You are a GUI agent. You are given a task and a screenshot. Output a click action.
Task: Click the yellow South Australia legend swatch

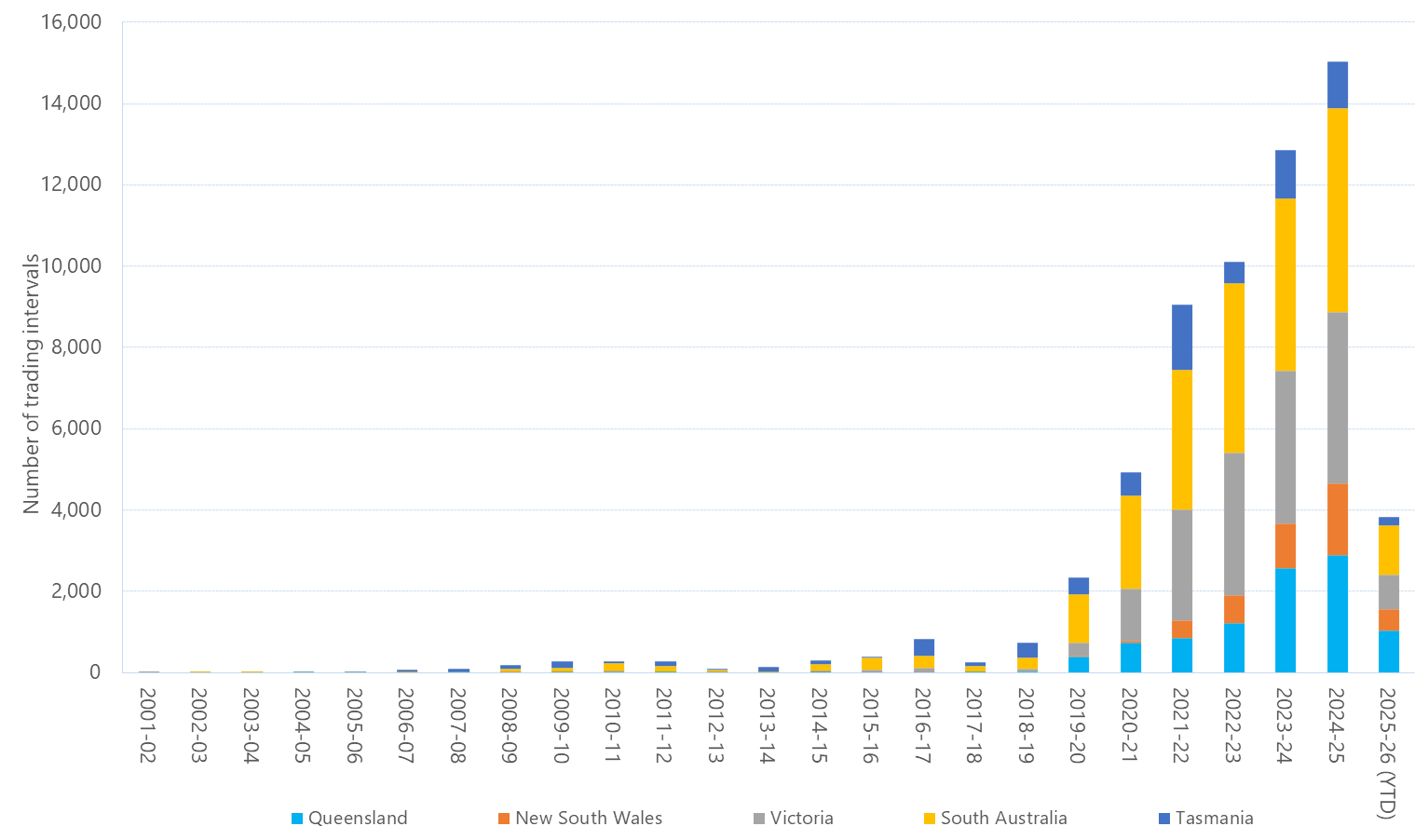(x=929, y=819)
